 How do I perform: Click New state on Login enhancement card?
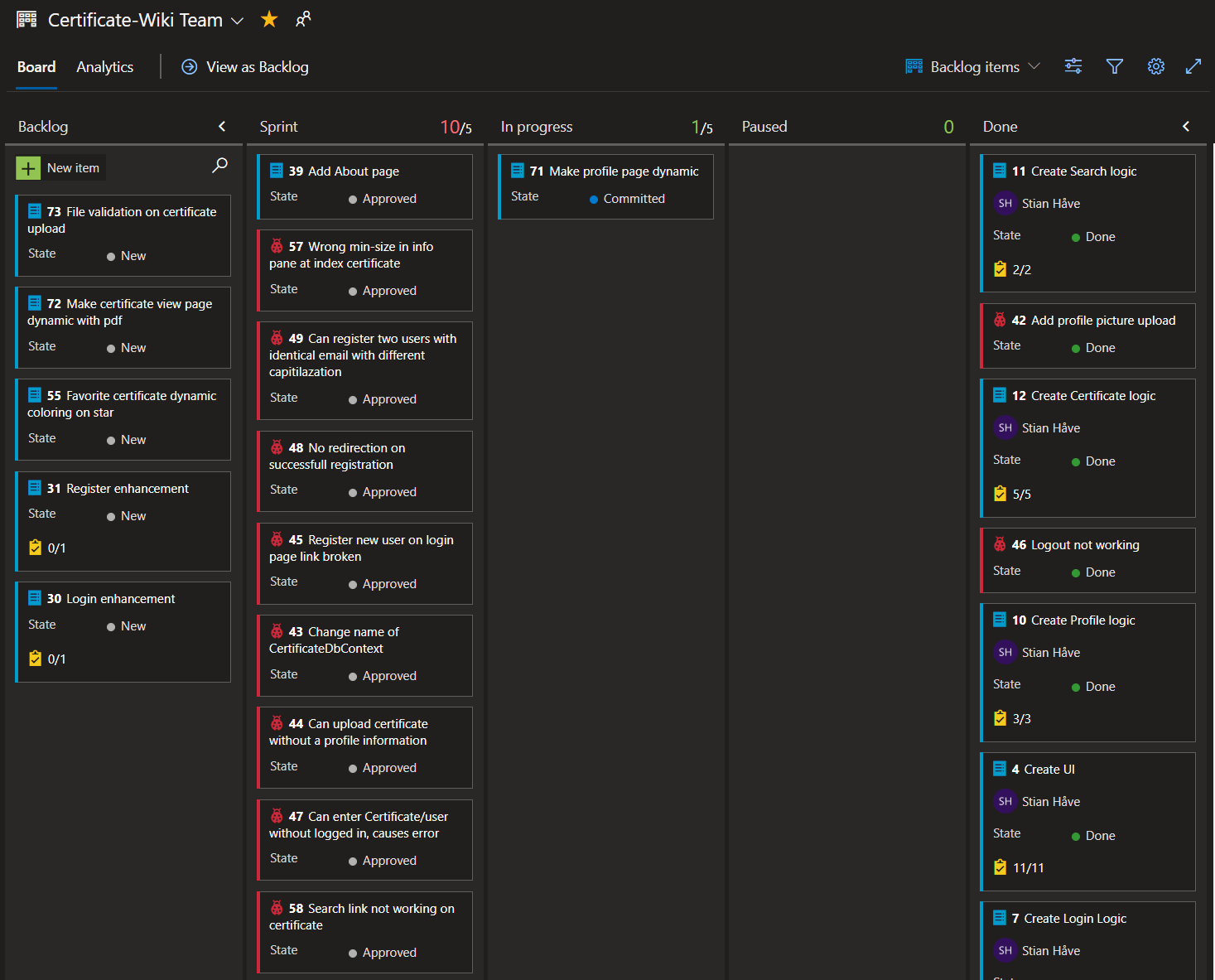point(126,626)
